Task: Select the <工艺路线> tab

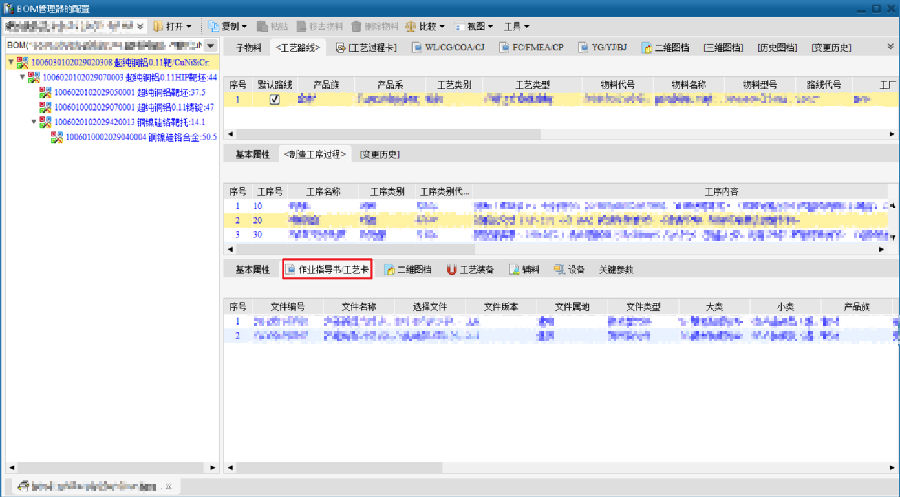Action: (x=297, y=48)
